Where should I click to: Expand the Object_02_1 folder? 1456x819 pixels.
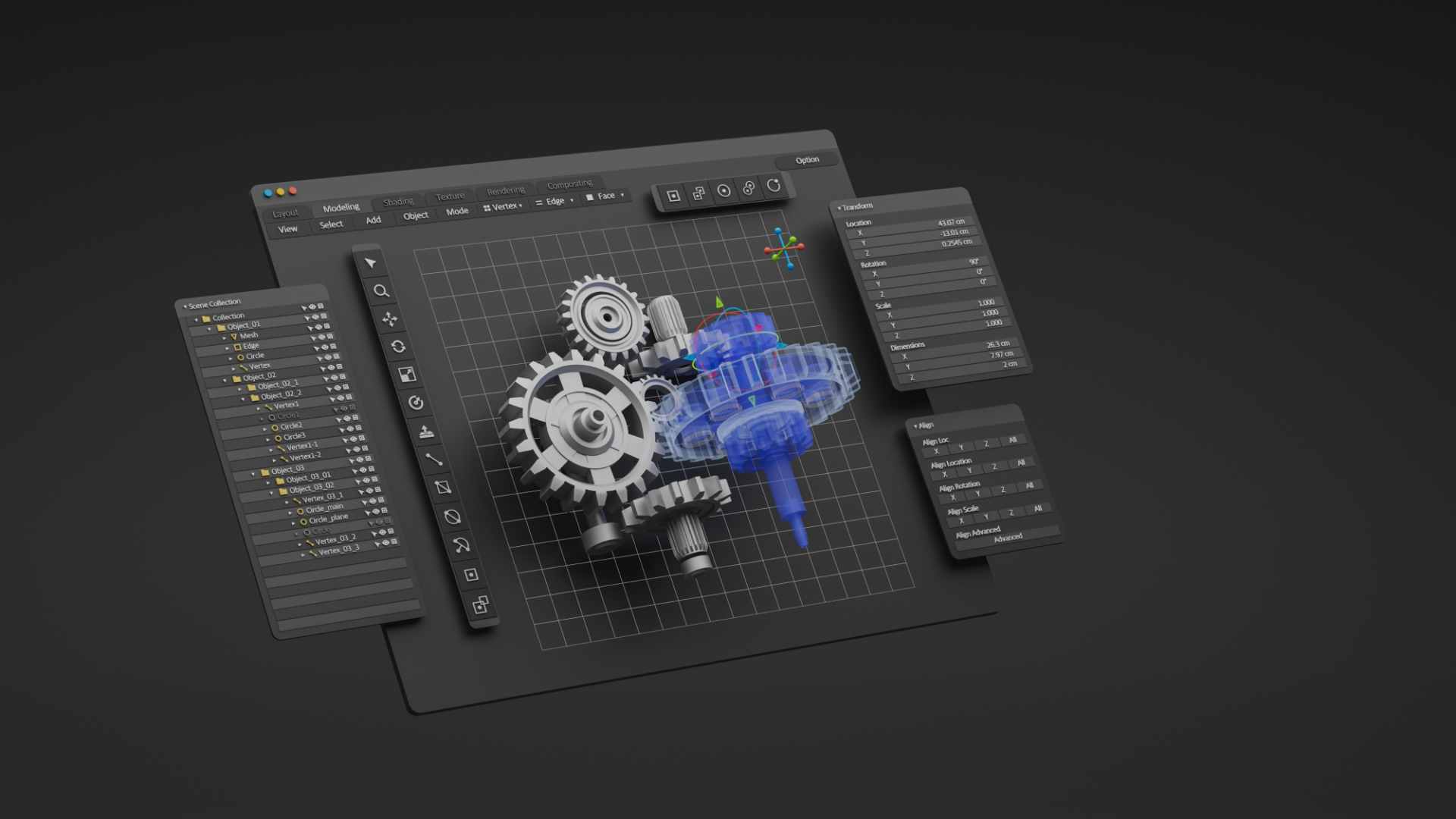240,389
